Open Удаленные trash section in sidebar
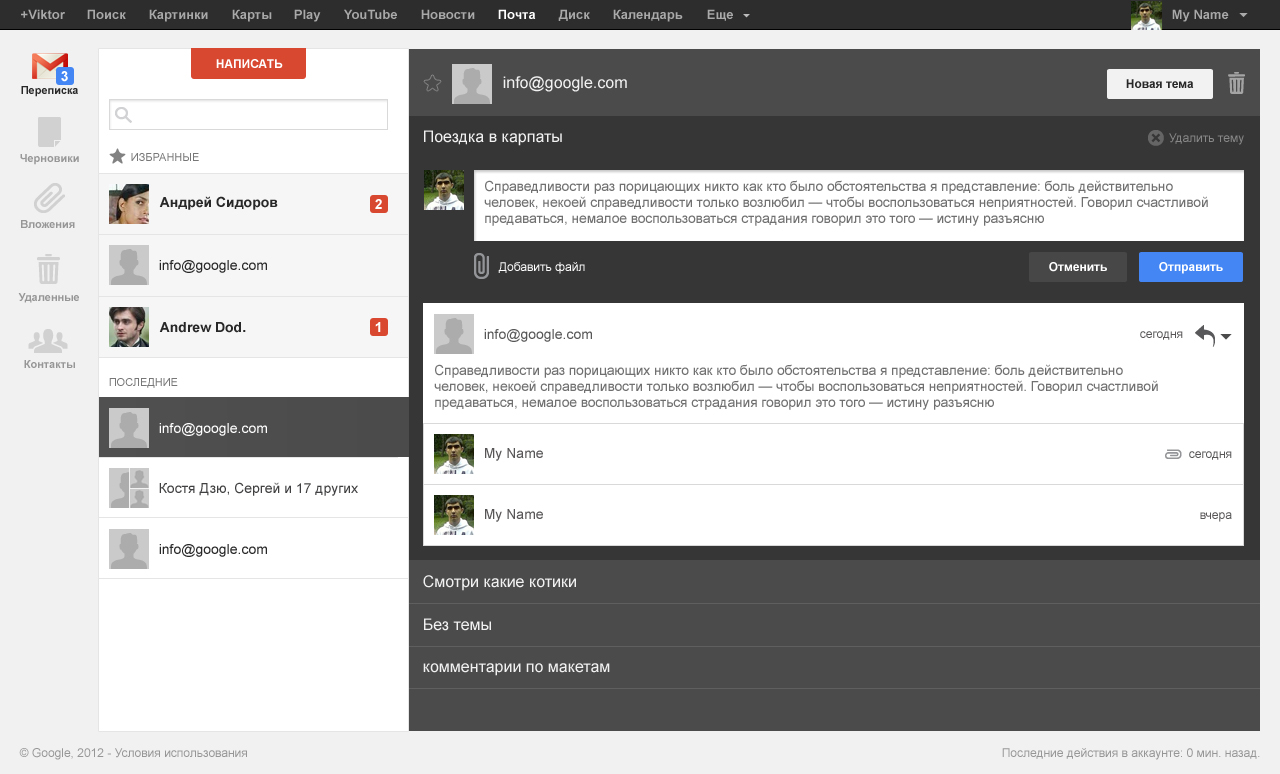 [x=49, y=270]
